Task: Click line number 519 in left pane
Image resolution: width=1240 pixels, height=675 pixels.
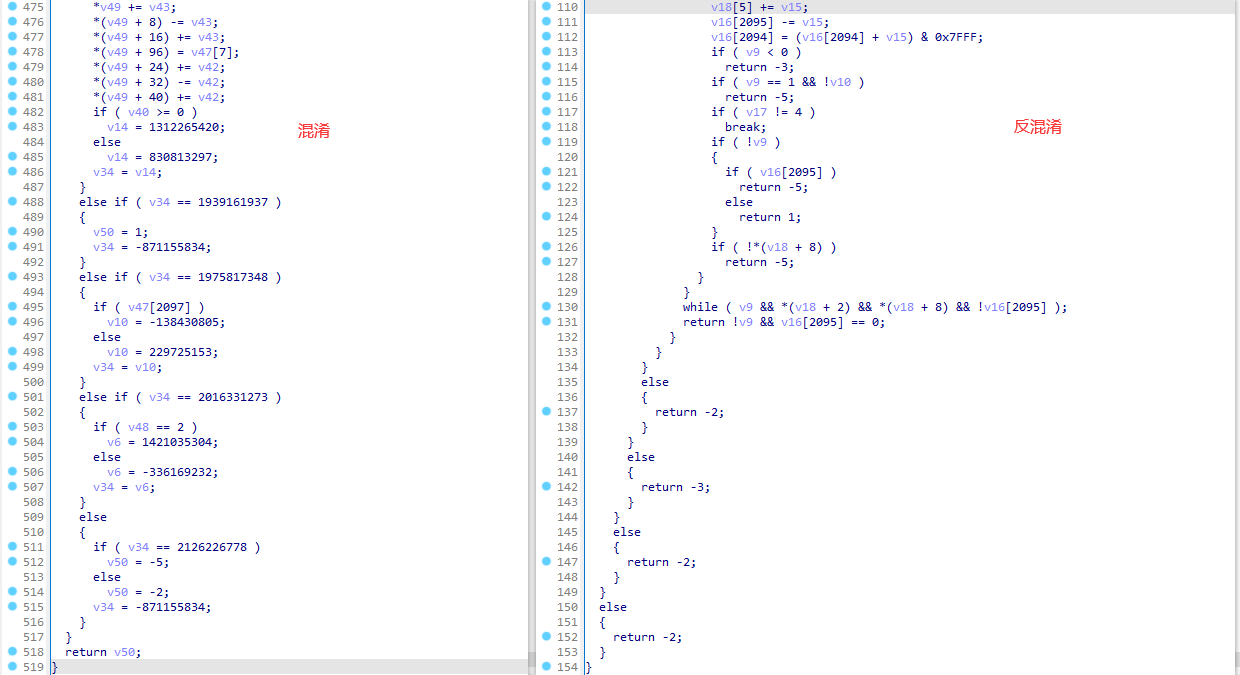Action: point(33,667)
